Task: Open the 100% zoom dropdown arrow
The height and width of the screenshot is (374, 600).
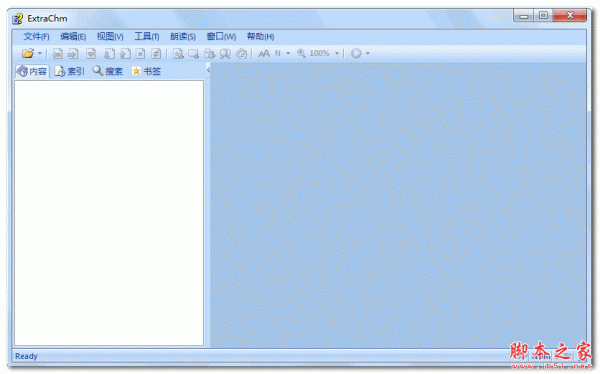Action: pos(337,53)
